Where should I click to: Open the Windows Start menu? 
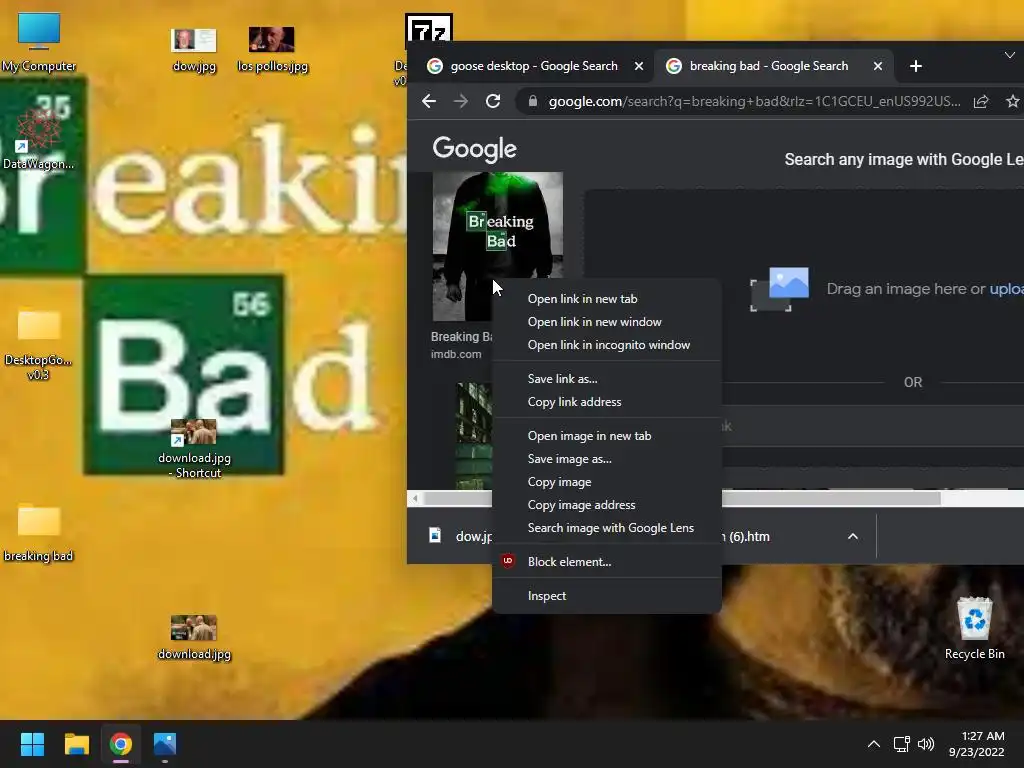(x=32, y=744)
